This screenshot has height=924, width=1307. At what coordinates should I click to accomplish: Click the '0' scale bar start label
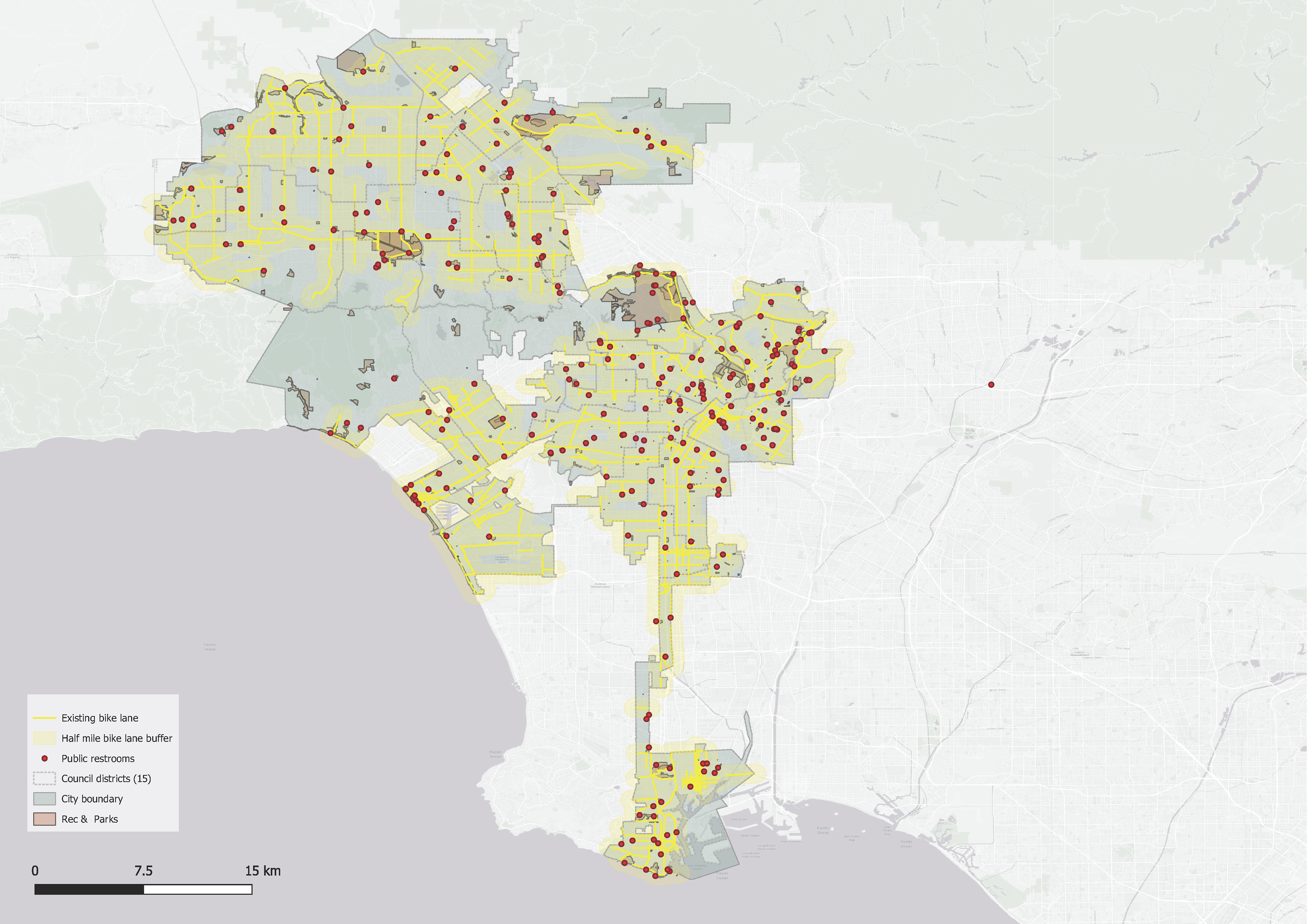point(35,871)
